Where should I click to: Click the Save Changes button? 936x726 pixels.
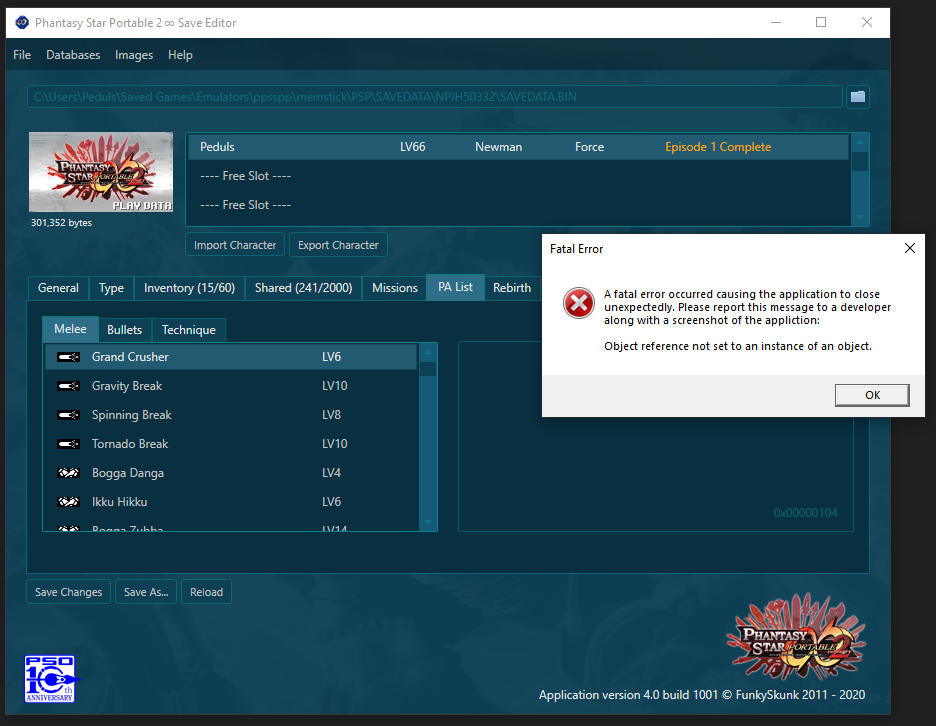[68, 592]
